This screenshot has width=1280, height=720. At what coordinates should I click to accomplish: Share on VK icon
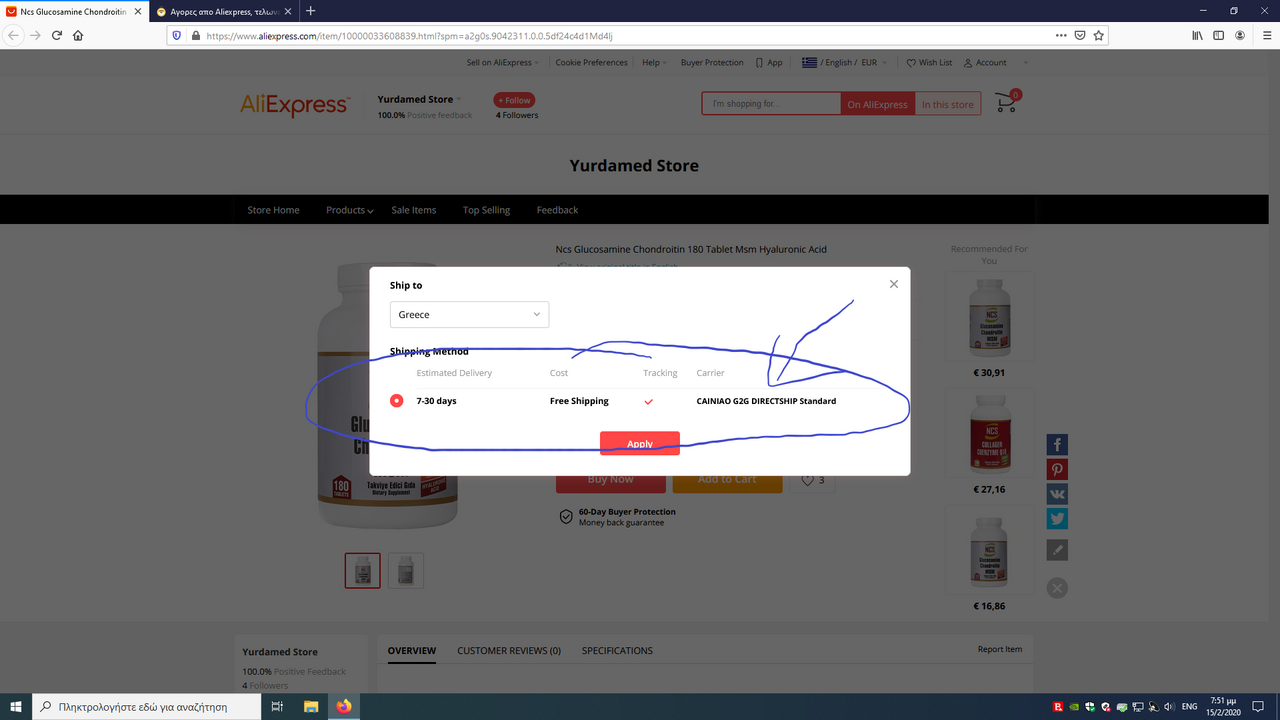pyautogui.click(x=1057, y=494)
